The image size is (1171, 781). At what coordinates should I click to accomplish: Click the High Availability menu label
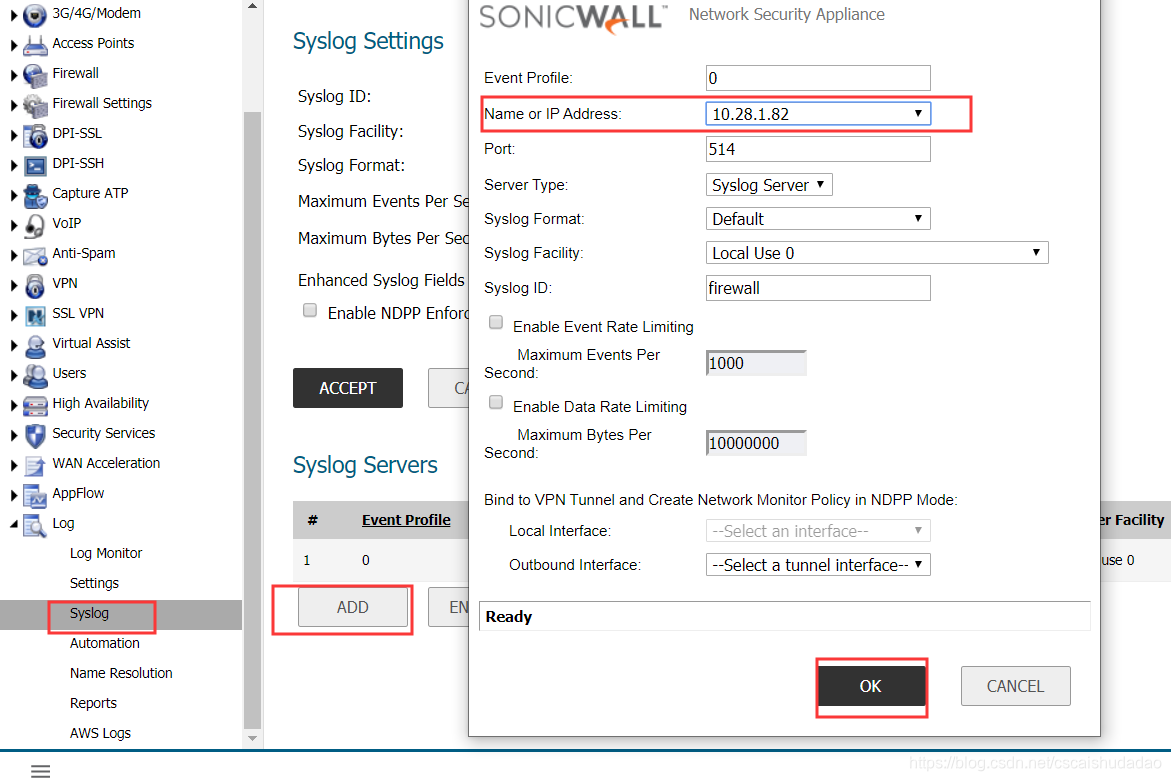tap(101, 403)
